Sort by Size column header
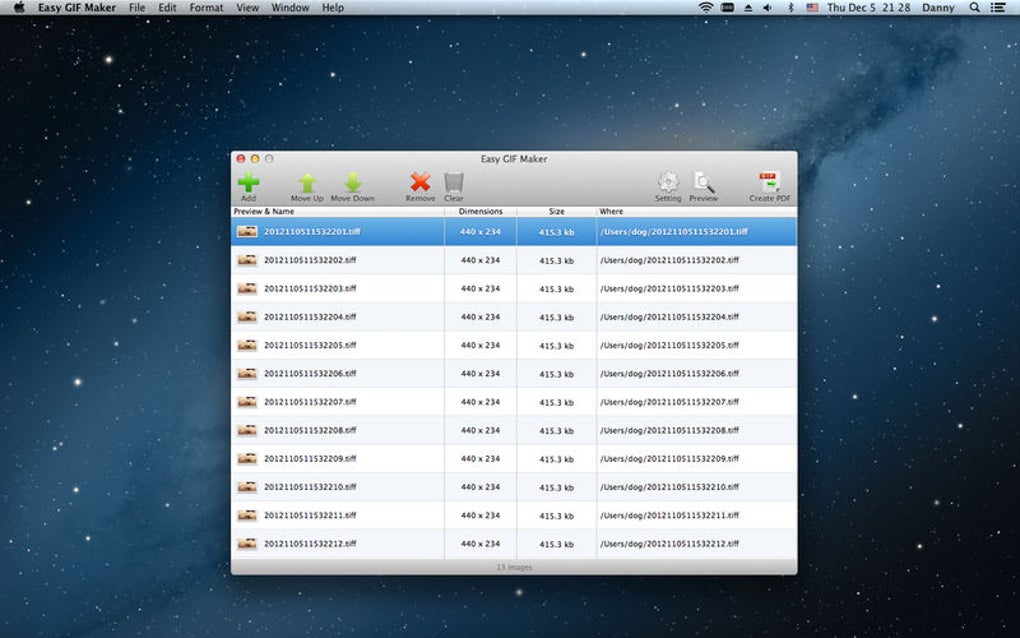This screenshot has height=638, width=1020. point(556,211)
